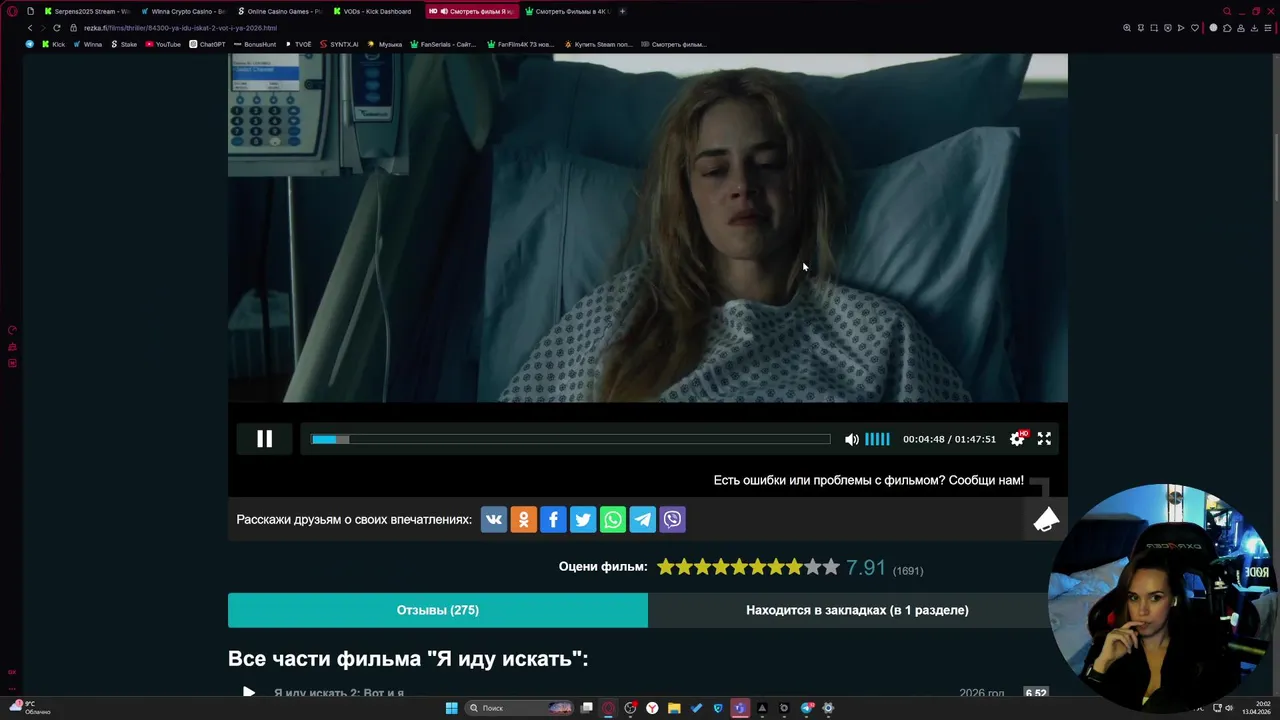Switch to Serpens2025 Stream browser tab
Viewport: 1280px width, 720px height.
(87, 11)
